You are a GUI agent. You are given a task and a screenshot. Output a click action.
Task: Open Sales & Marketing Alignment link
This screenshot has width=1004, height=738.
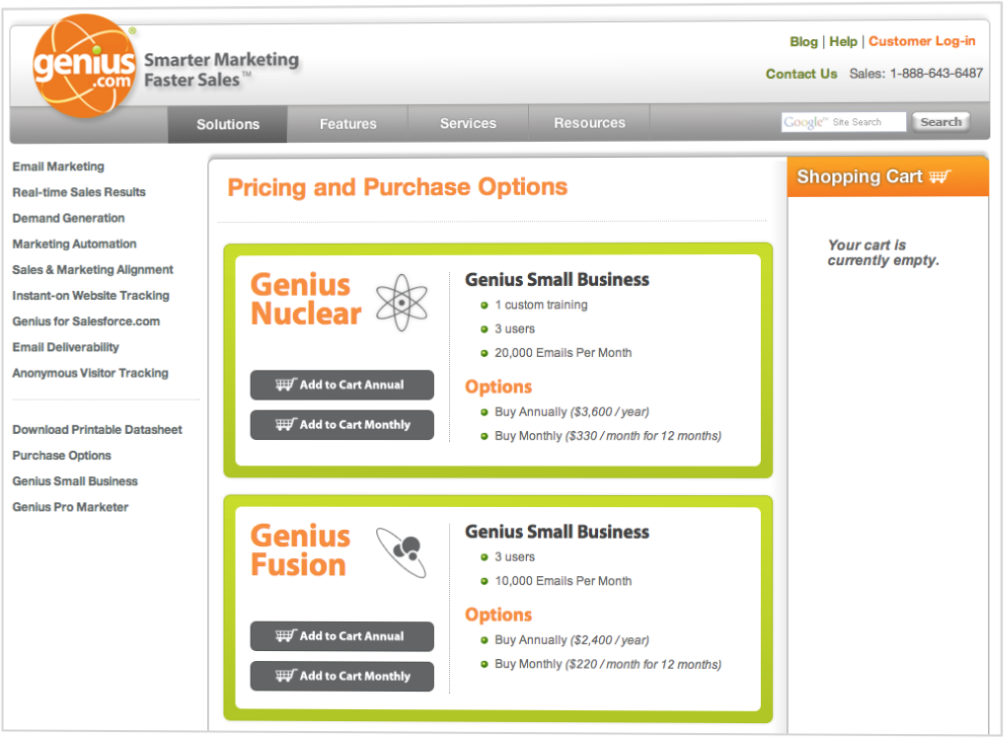[x=93, y=269]
